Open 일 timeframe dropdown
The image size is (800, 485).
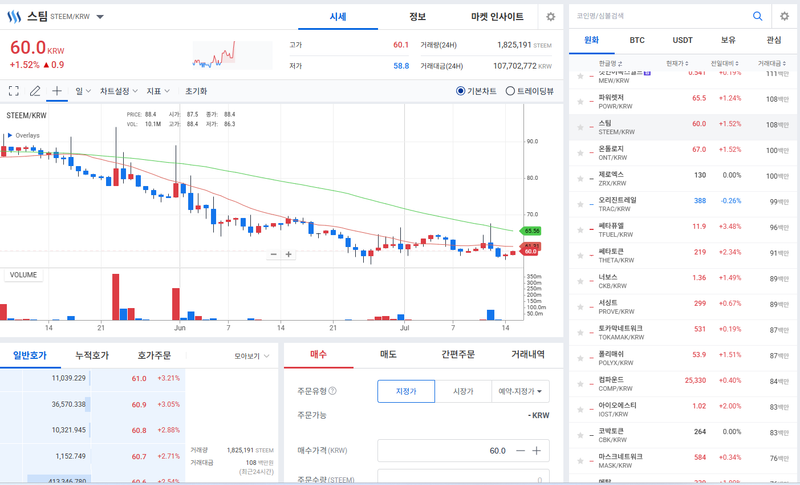[x=83, y=91]
